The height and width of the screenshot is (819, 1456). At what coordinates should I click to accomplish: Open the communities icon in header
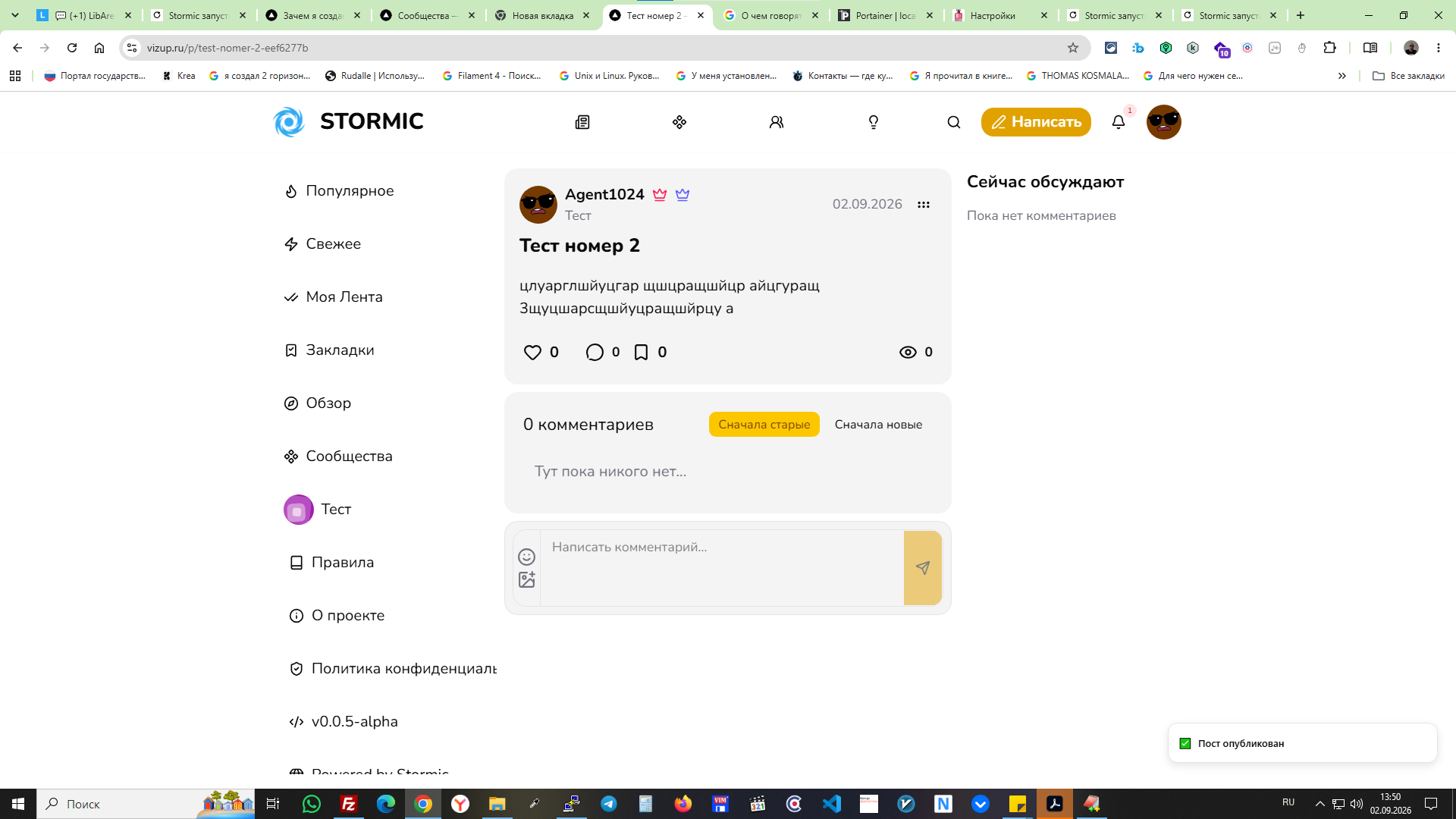(679, 122)
